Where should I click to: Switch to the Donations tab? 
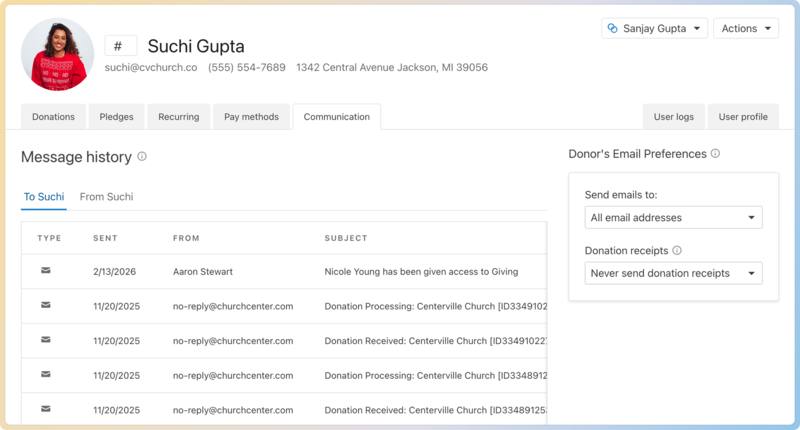pos(54,117)
